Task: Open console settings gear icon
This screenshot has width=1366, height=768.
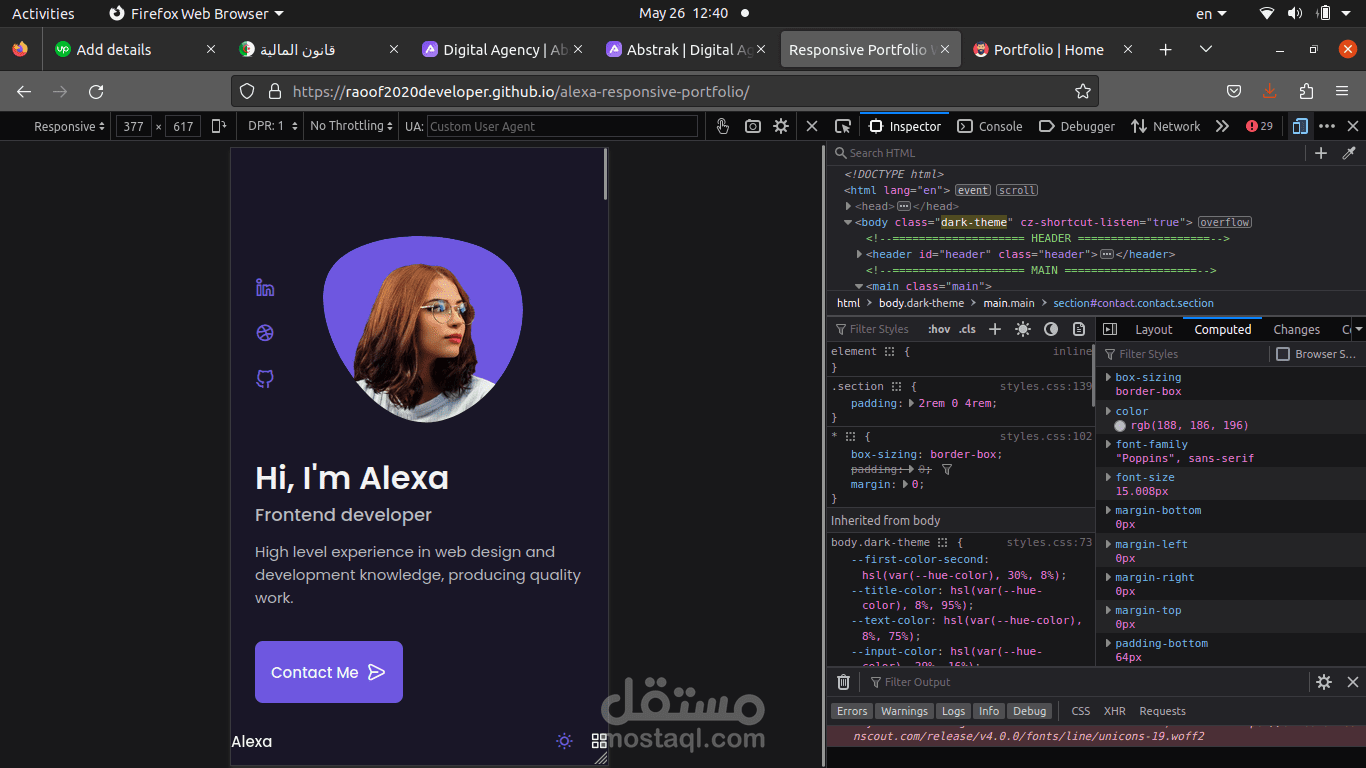Action: [1324, 682]
